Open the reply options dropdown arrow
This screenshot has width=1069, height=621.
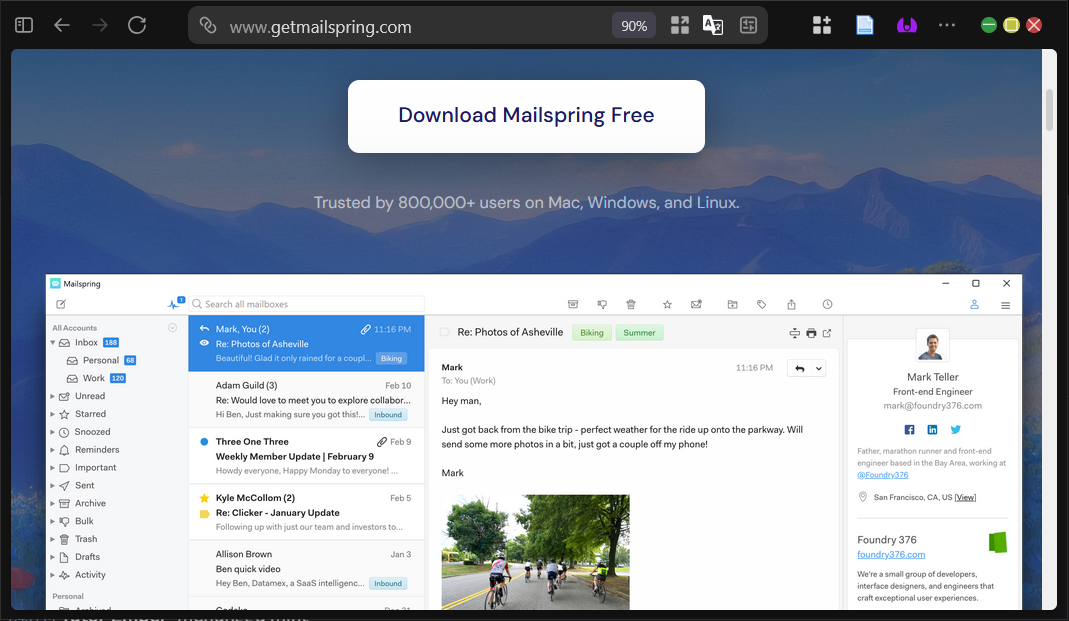pos(819,368)
